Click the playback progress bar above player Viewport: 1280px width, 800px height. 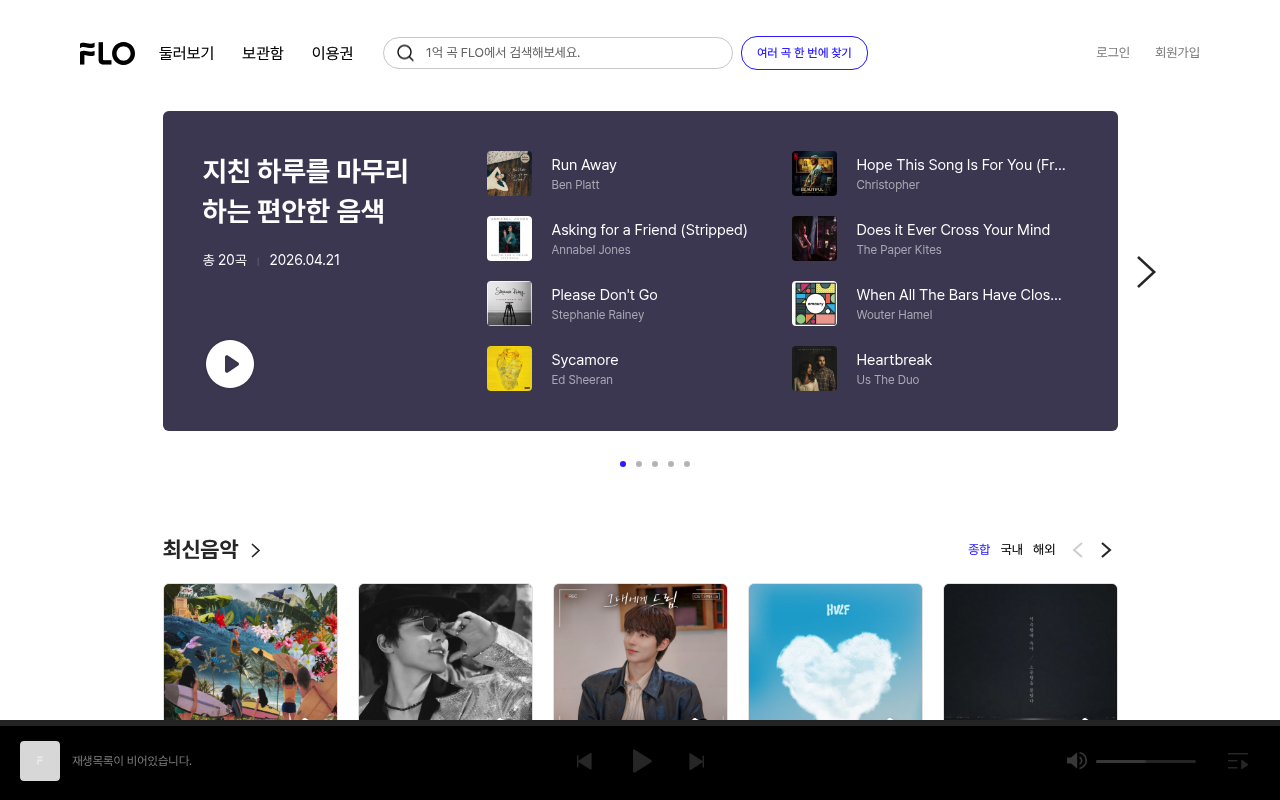click(x=640, y=723)
